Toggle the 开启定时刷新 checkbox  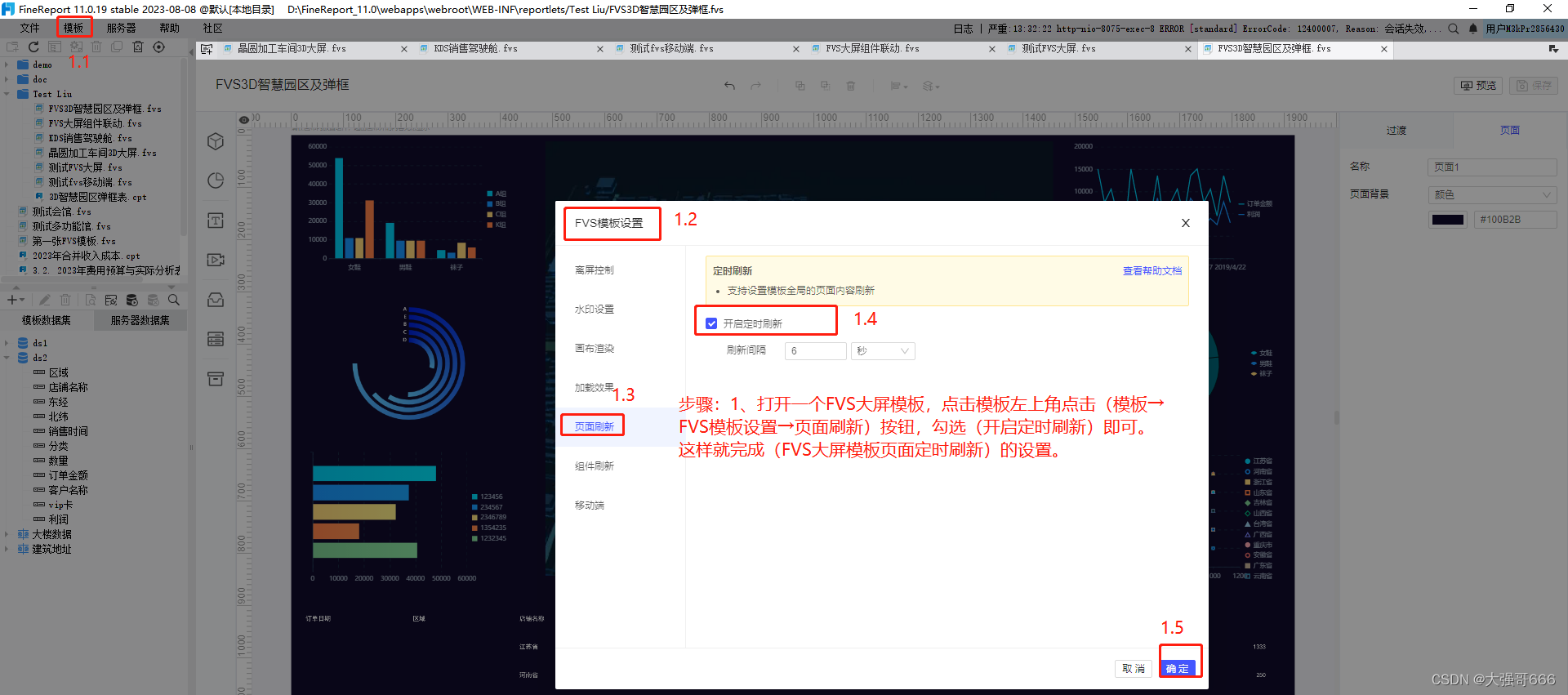[x=711, y=323]
